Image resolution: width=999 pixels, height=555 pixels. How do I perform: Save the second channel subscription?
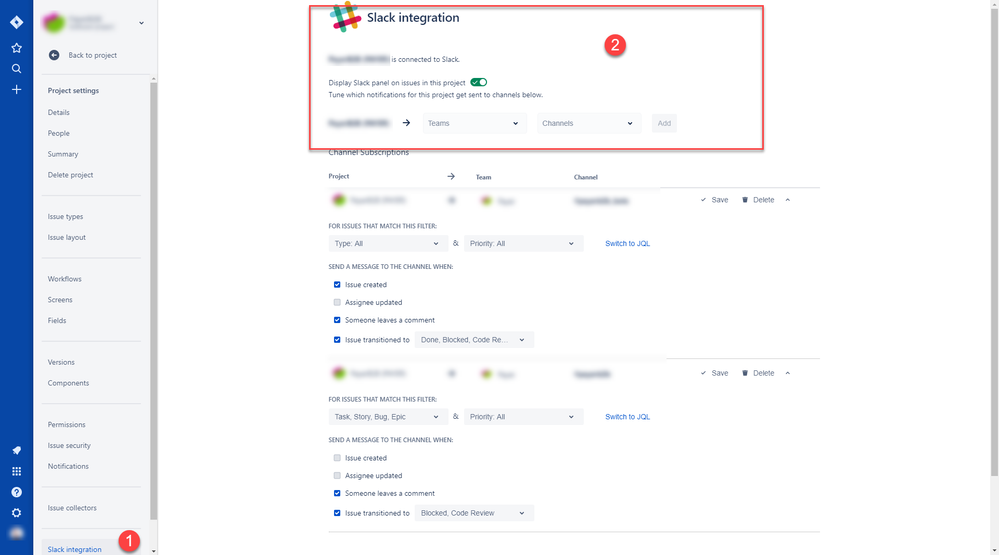coord(714,373)
